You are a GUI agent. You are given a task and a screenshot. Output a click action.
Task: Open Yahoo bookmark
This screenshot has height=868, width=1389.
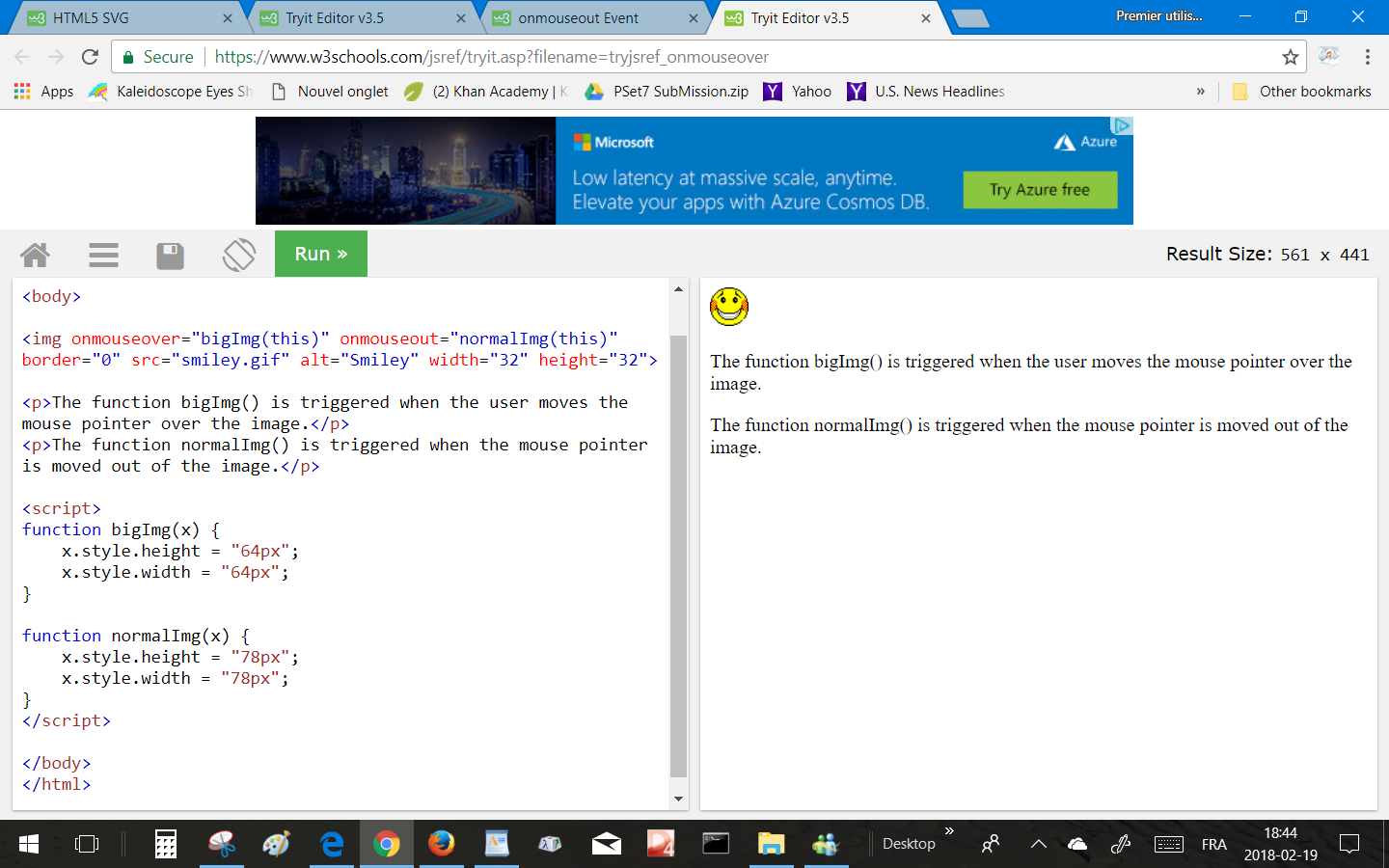click(x=798, y=91)
